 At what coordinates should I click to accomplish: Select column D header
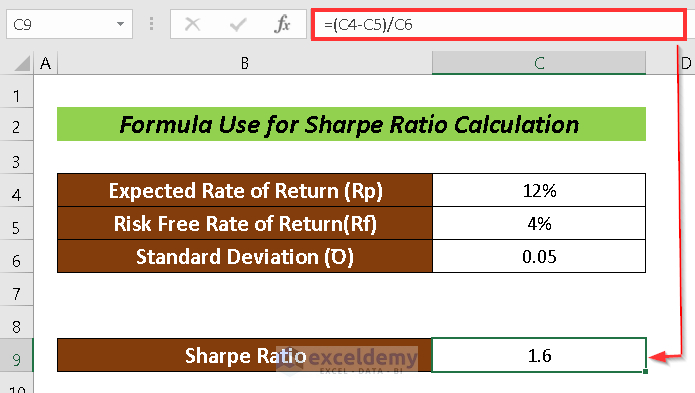(x=685, y=63)
